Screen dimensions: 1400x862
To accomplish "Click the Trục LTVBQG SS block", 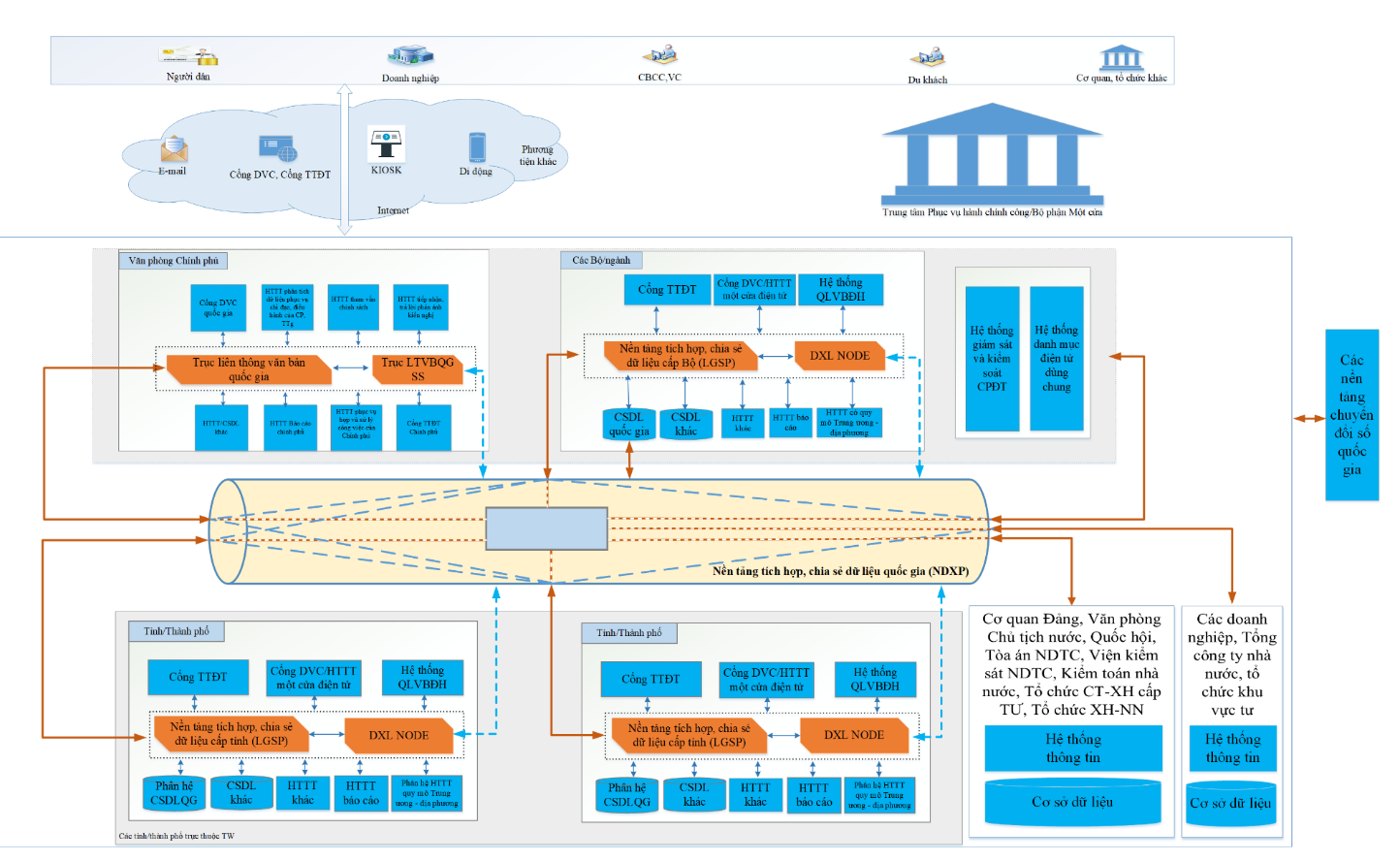I will [418, 369].
